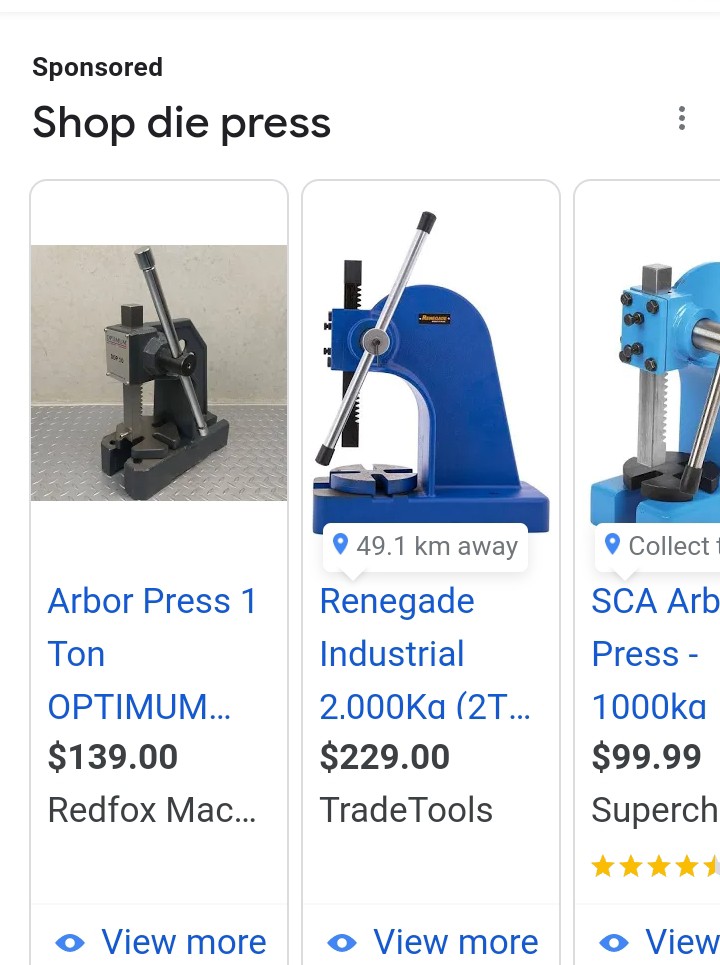
Task: Click the 49.1 km away distance badge
Action: pos(425,547)
